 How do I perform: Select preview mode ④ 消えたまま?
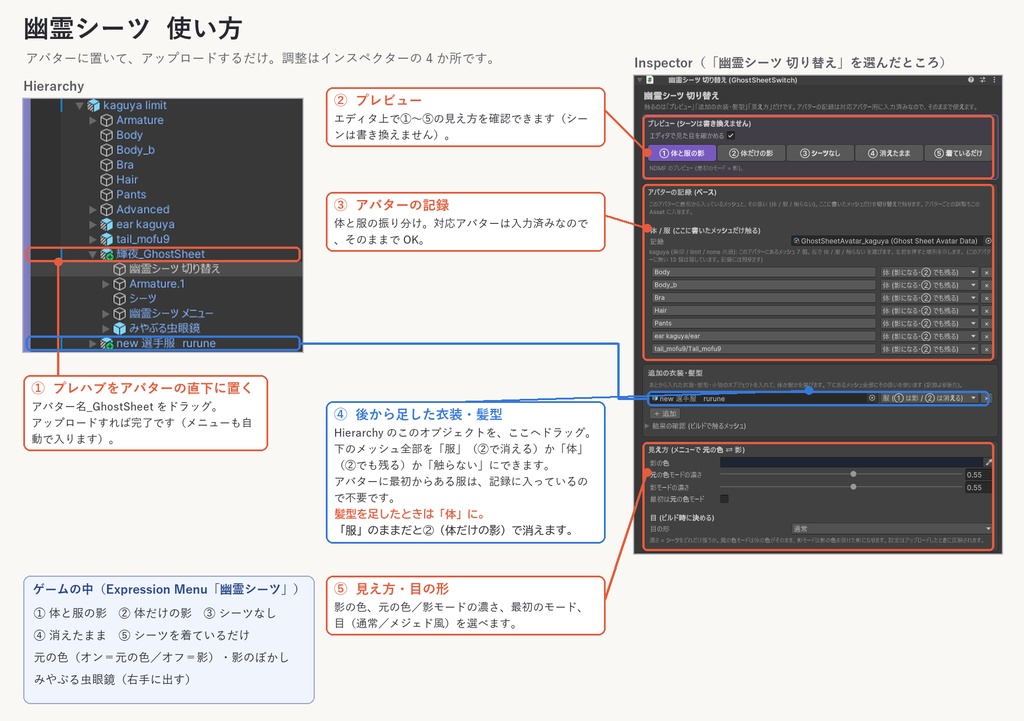pyautogui.click(x=889, y=153)
